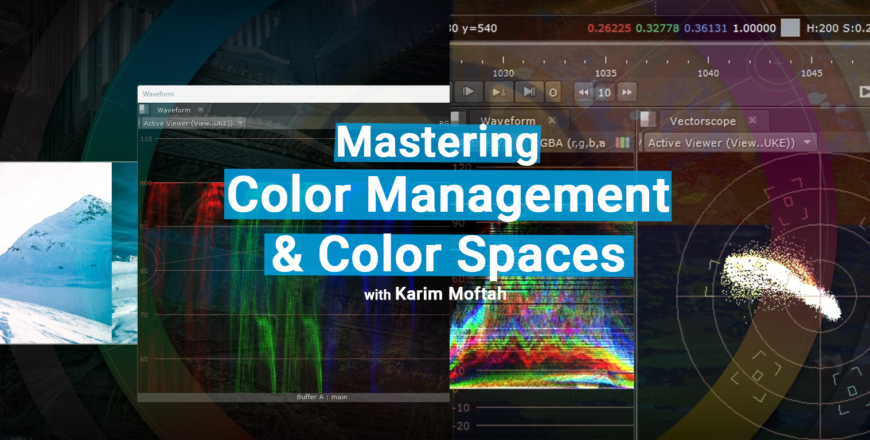Select the alpha value 1.00000
The width and height of the screenshot is (870, 440).
755,28
